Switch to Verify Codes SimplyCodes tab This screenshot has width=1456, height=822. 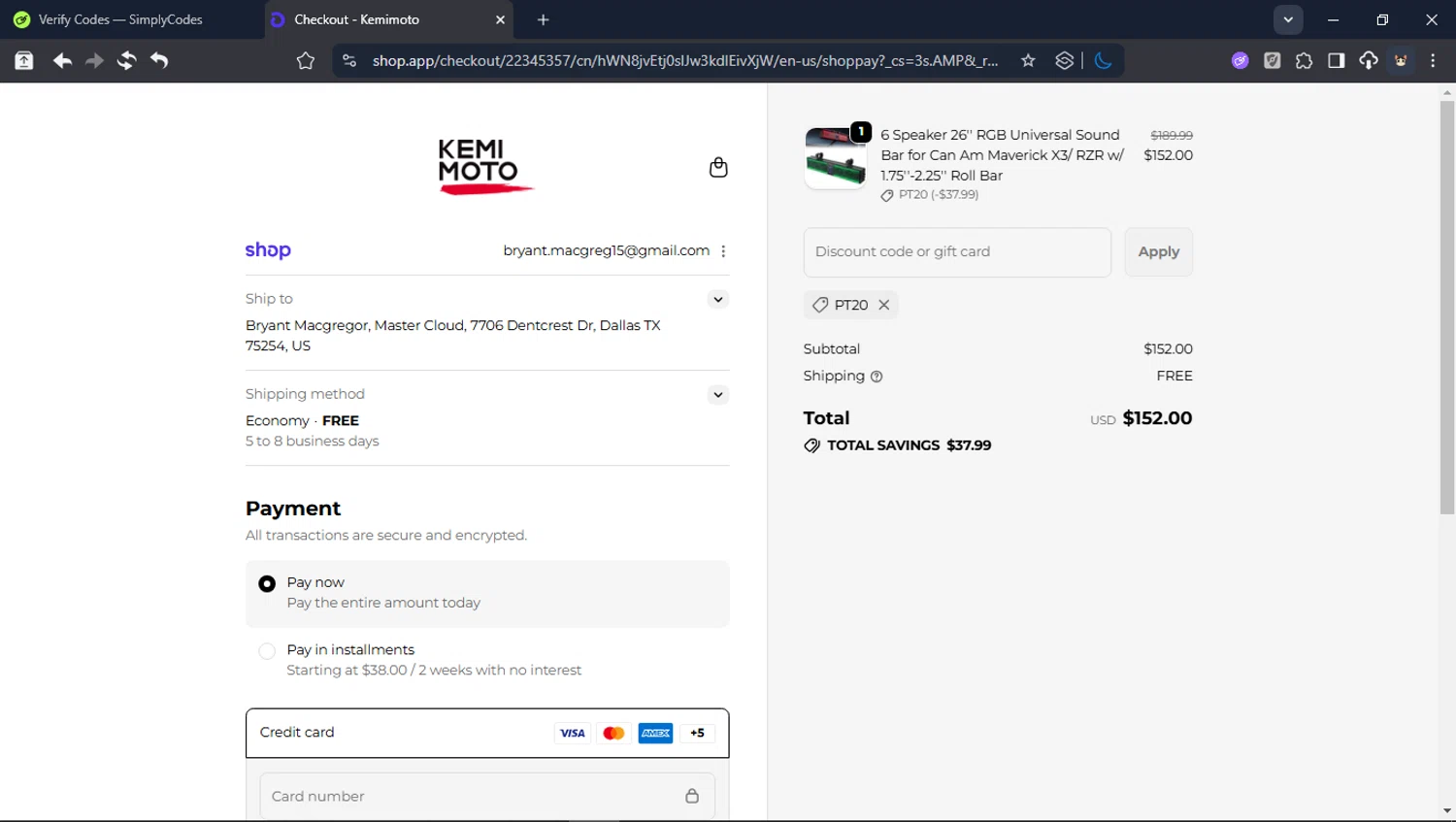point(120,19)
